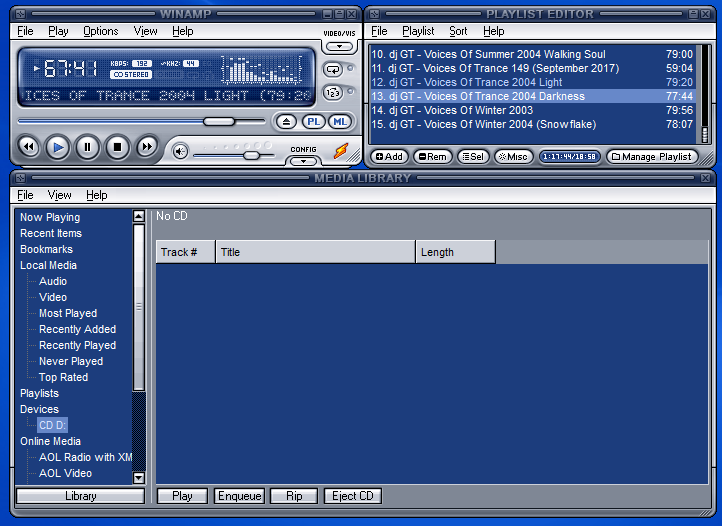Viewport: 722px width, 526px height.
Task: Click the playlist vertical scrollbar
Action: pyautogui.click(x=705, y=94)
